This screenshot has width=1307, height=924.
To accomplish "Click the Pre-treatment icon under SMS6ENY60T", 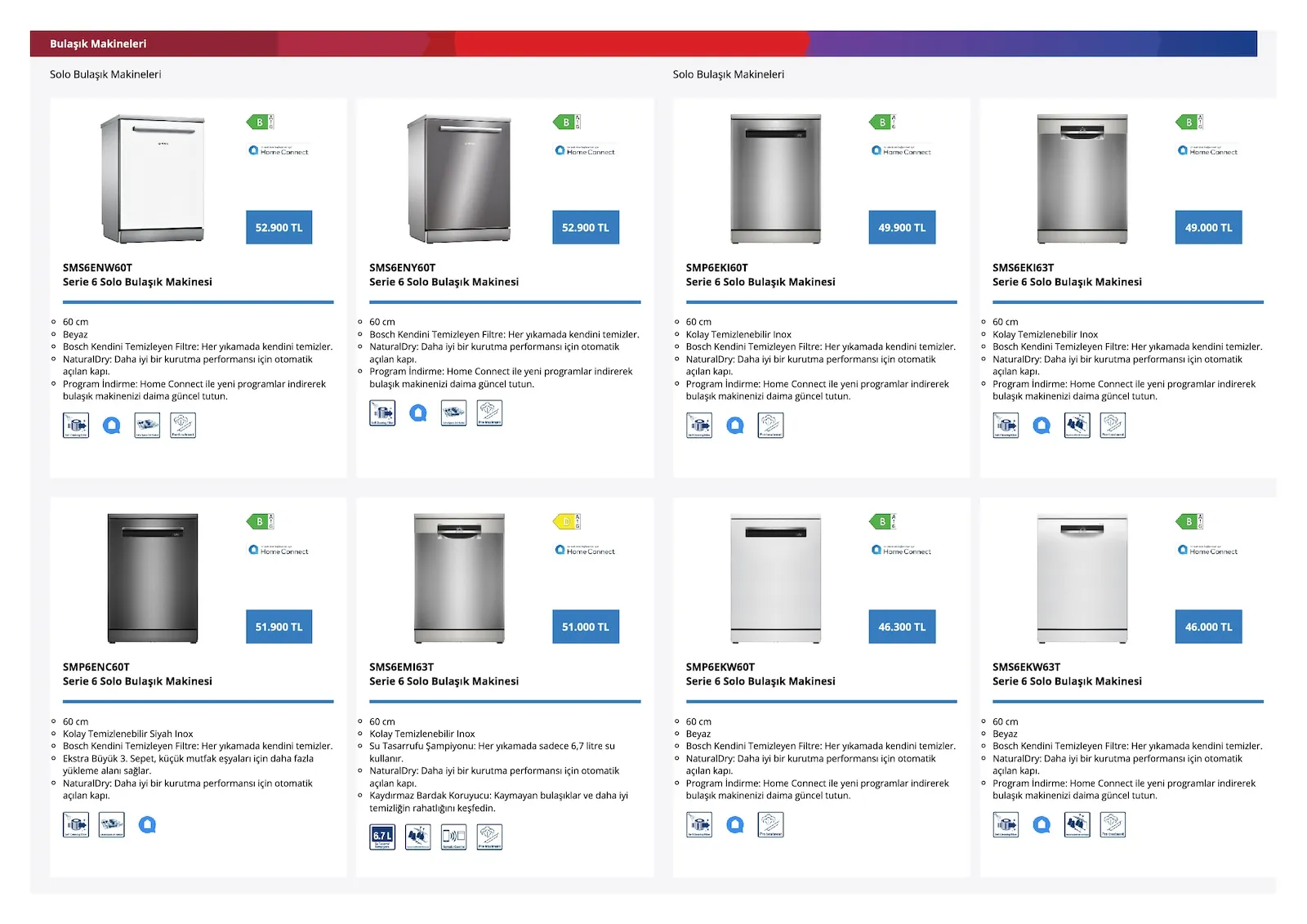I will (x=489, y=413).
